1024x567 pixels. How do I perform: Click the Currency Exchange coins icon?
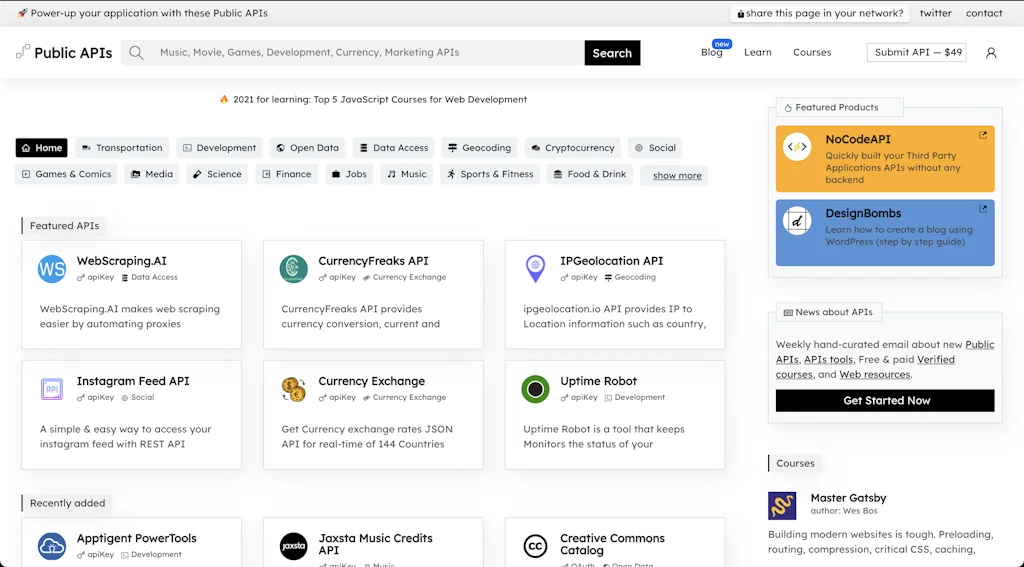[293, 389]
